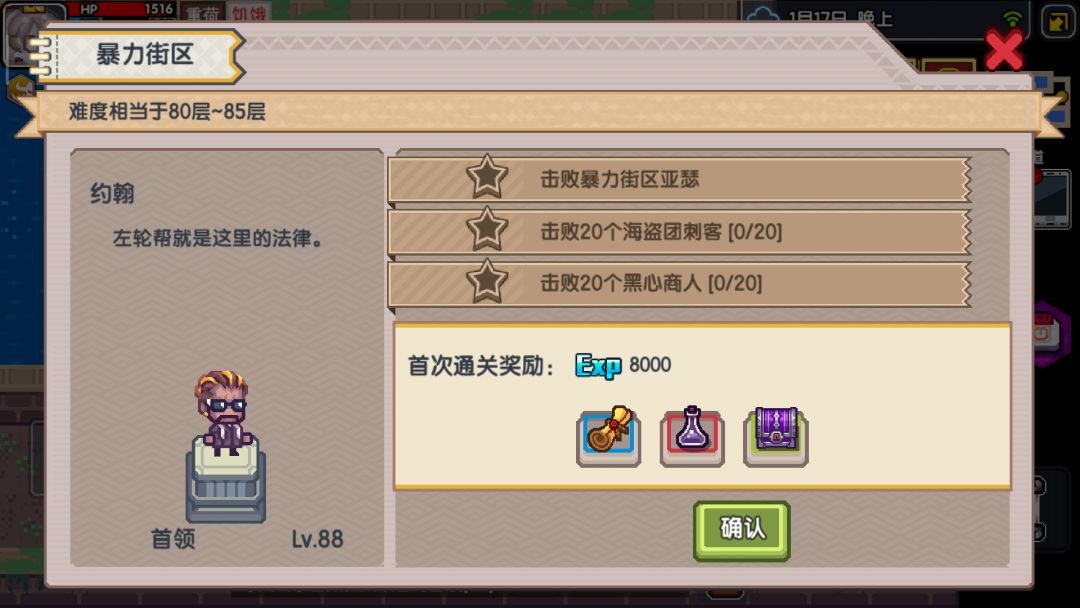Select the 击败20个黑心商人 quest row

(x=680, y=283)
